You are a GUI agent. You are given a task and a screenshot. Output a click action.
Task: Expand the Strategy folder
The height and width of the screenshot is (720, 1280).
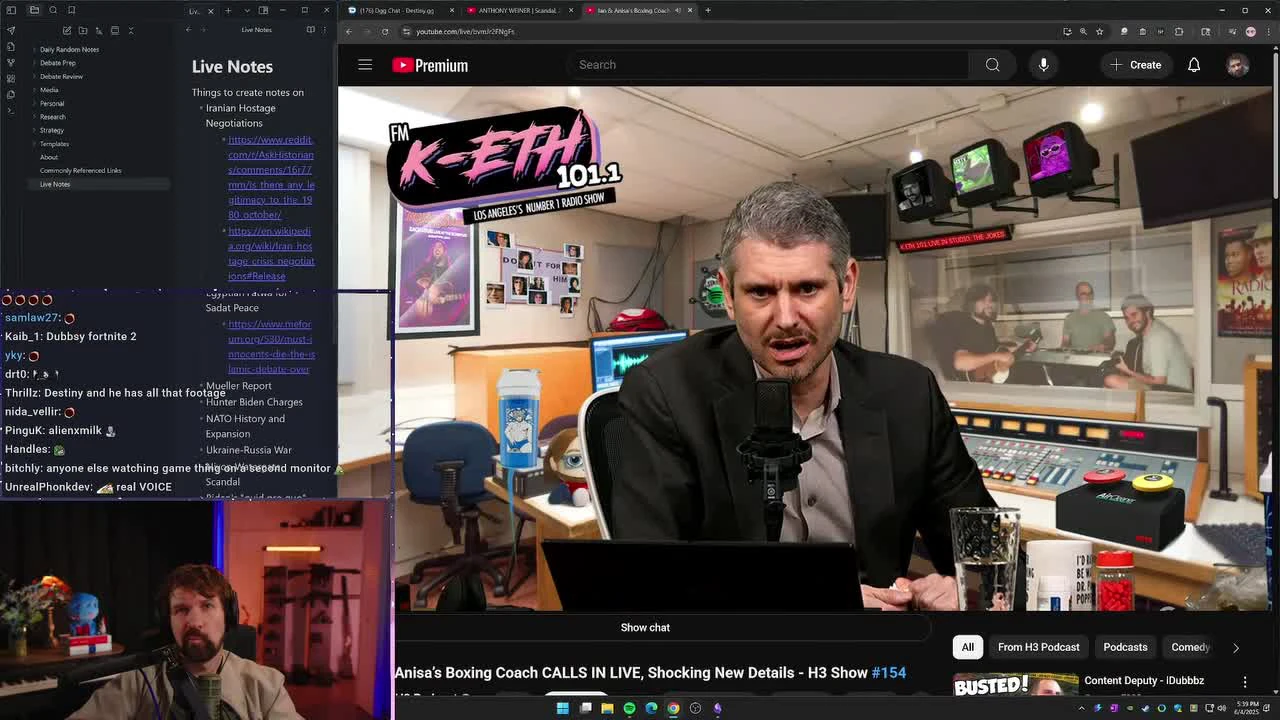(x=52, y=130)
